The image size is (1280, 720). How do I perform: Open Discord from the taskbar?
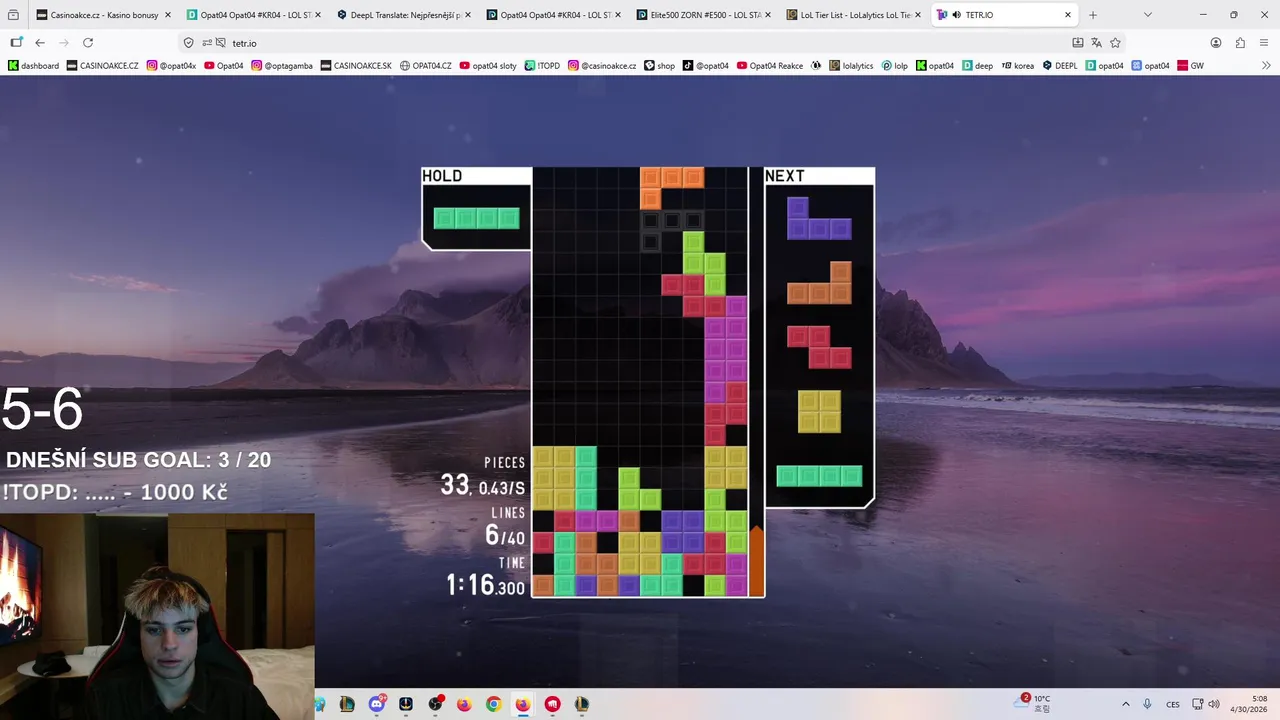pos(377,704)
